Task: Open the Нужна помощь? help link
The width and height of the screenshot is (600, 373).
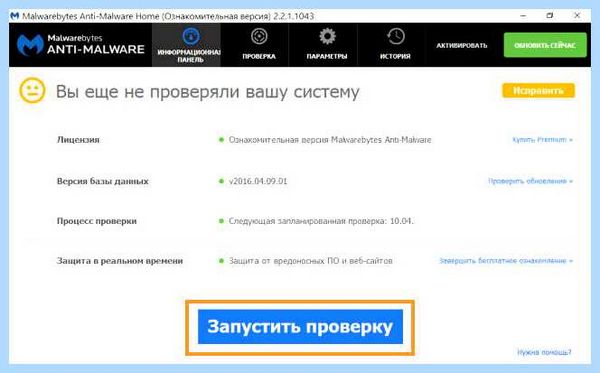Action: 544,352
